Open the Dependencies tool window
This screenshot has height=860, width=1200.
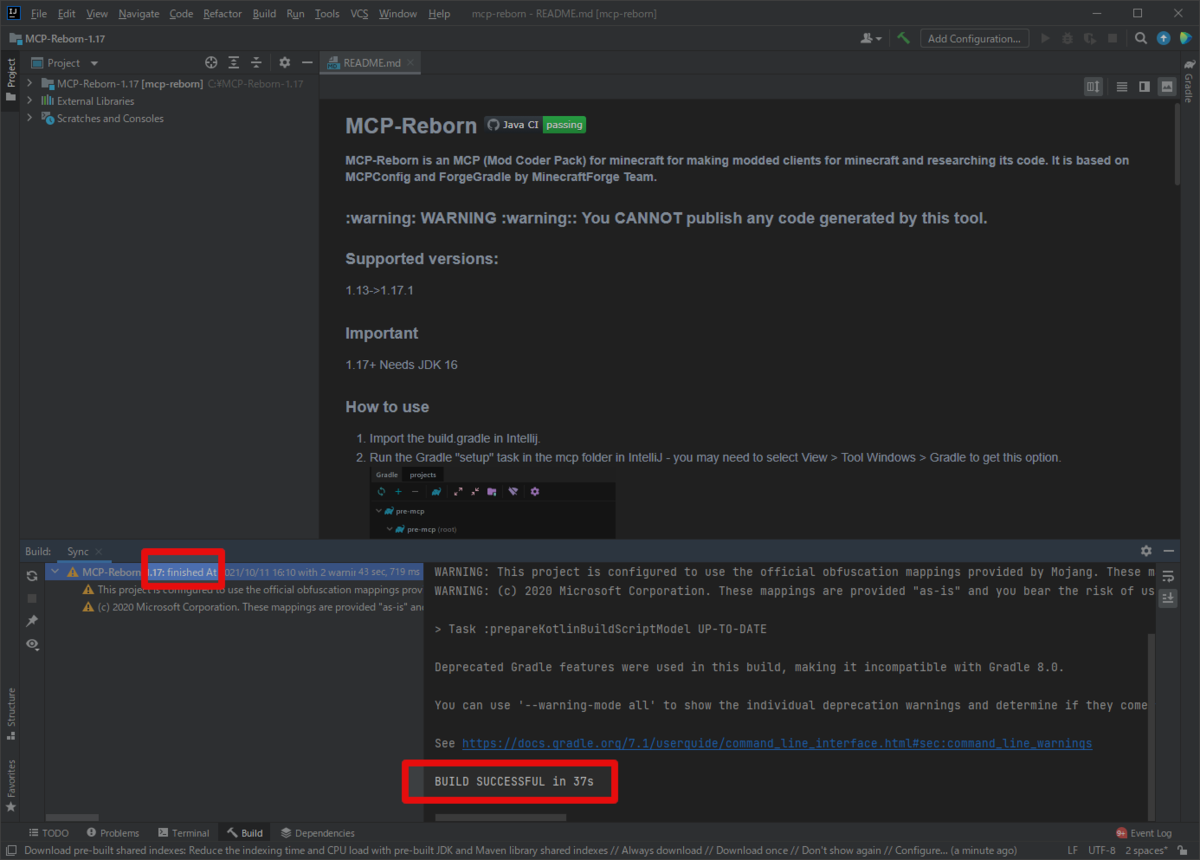point(317,833)
